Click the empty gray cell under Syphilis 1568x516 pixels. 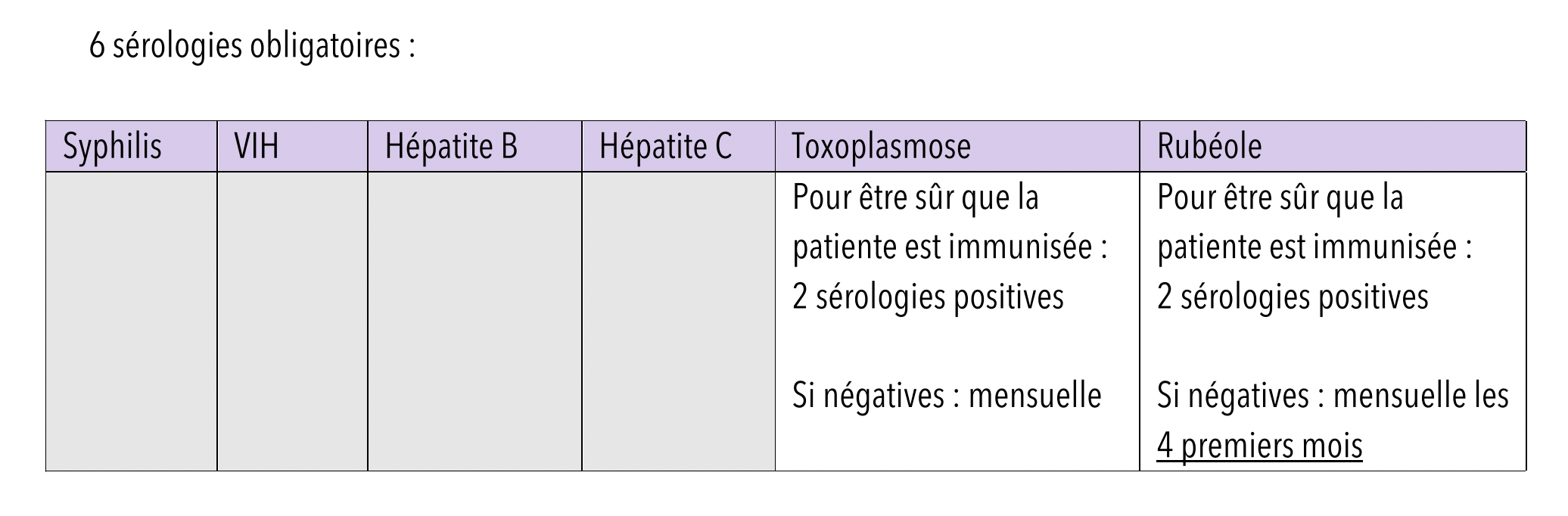pyautogui.click(x=132, y=322)
